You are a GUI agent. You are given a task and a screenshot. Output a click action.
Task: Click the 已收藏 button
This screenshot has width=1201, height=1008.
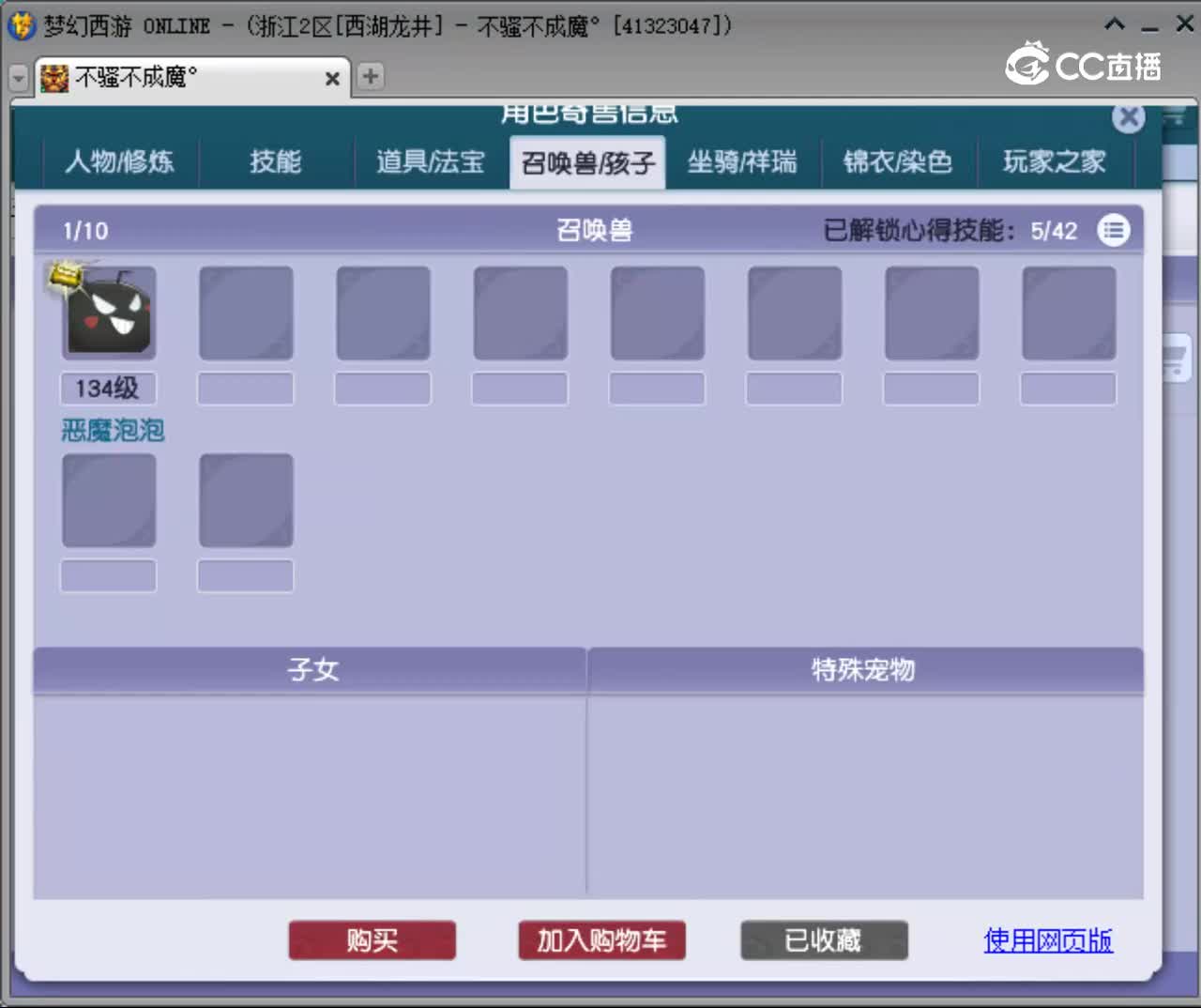[x=824, y=939]
